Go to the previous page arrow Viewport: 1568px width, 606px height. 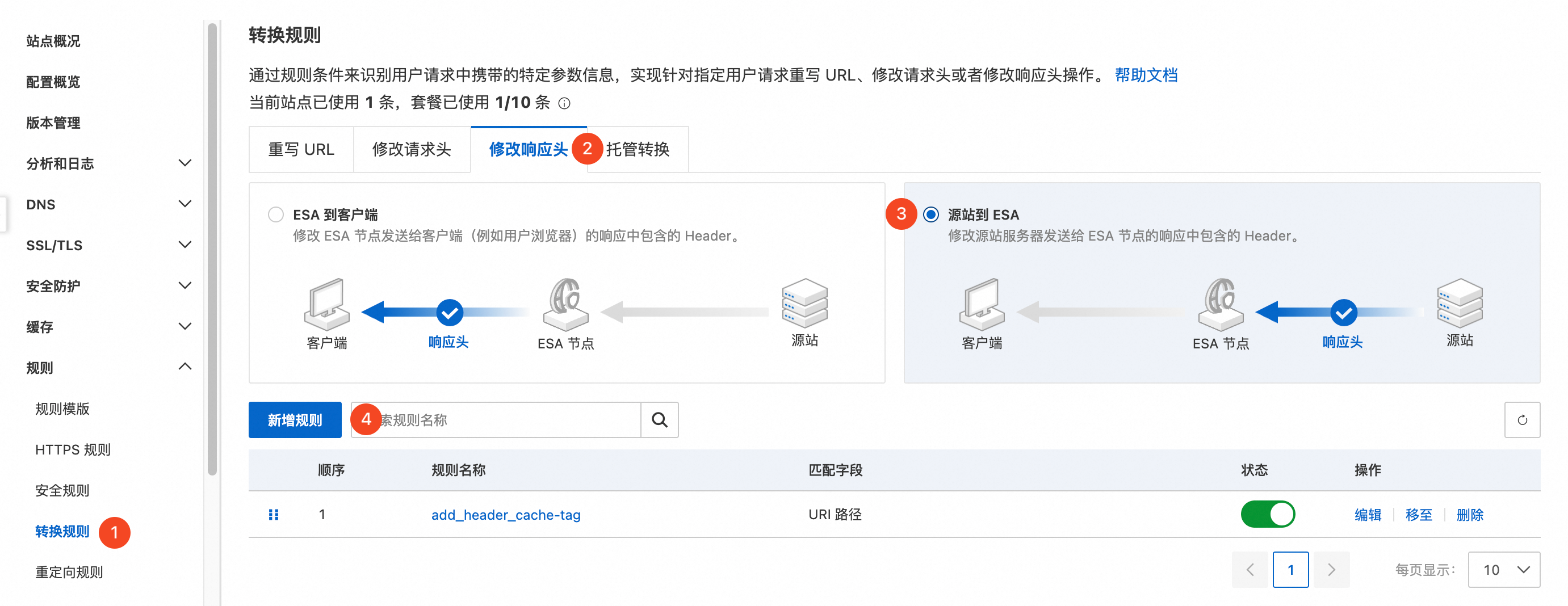pos(1250,570)
